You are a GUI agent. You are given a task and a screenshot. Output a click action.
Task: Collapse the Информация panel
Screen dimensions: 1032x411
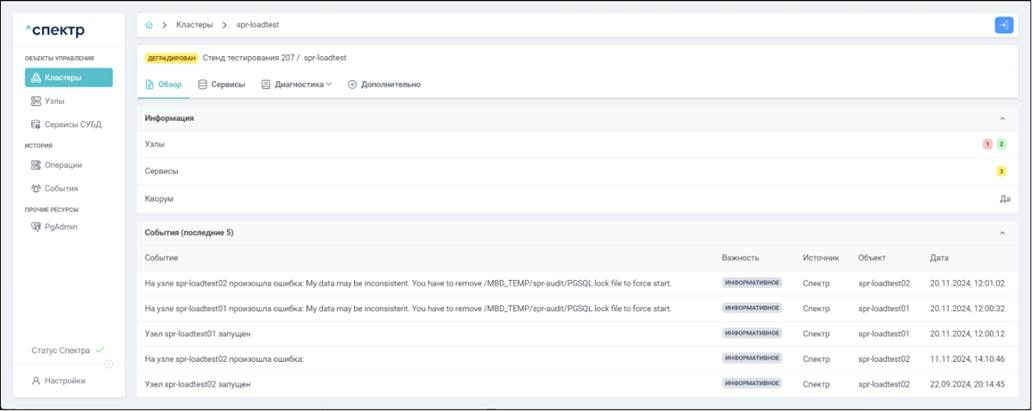[x=1003, y=118]
